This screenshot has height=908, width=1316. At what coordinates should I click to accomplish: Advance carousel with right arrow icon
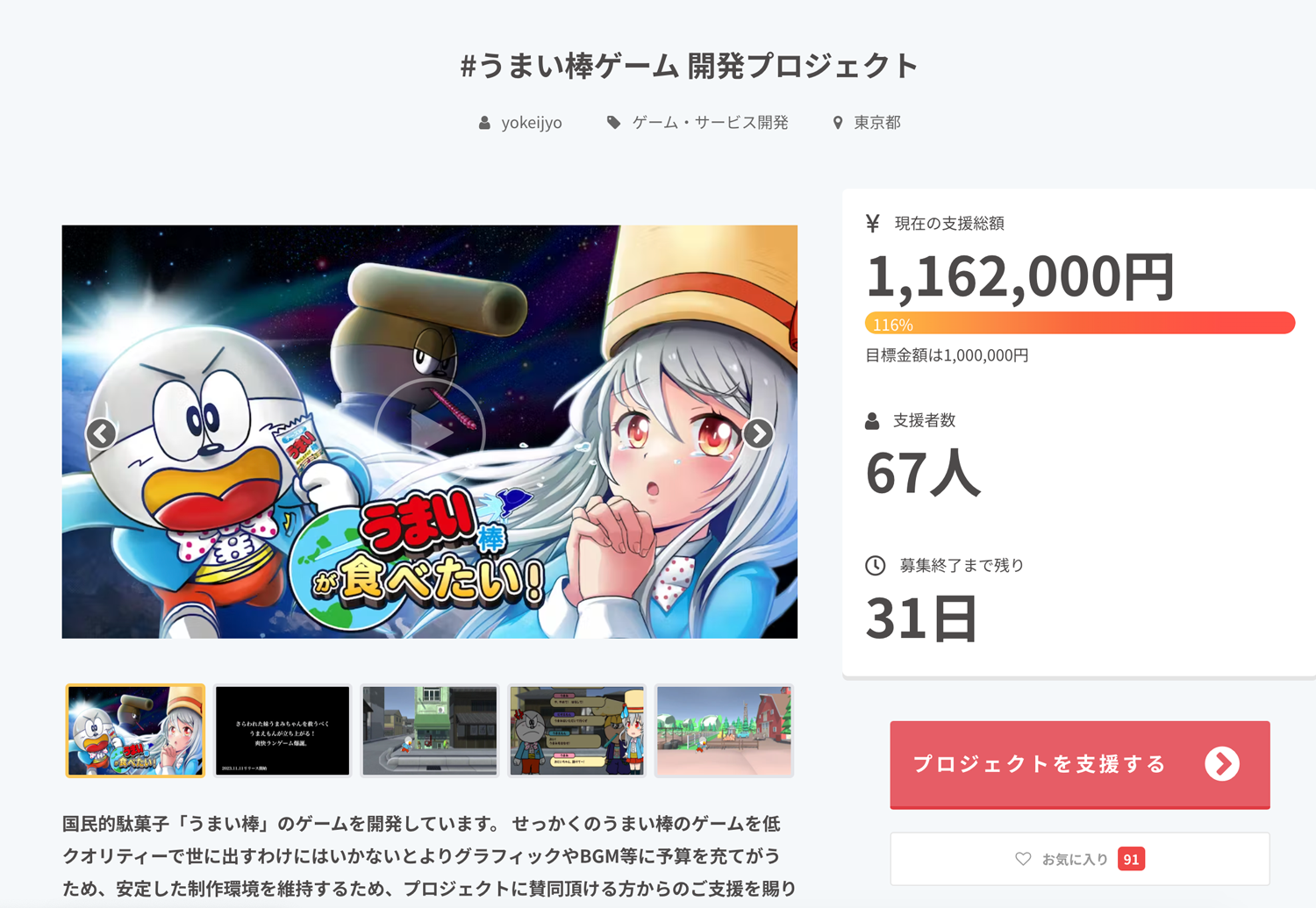tap(758, 433)
